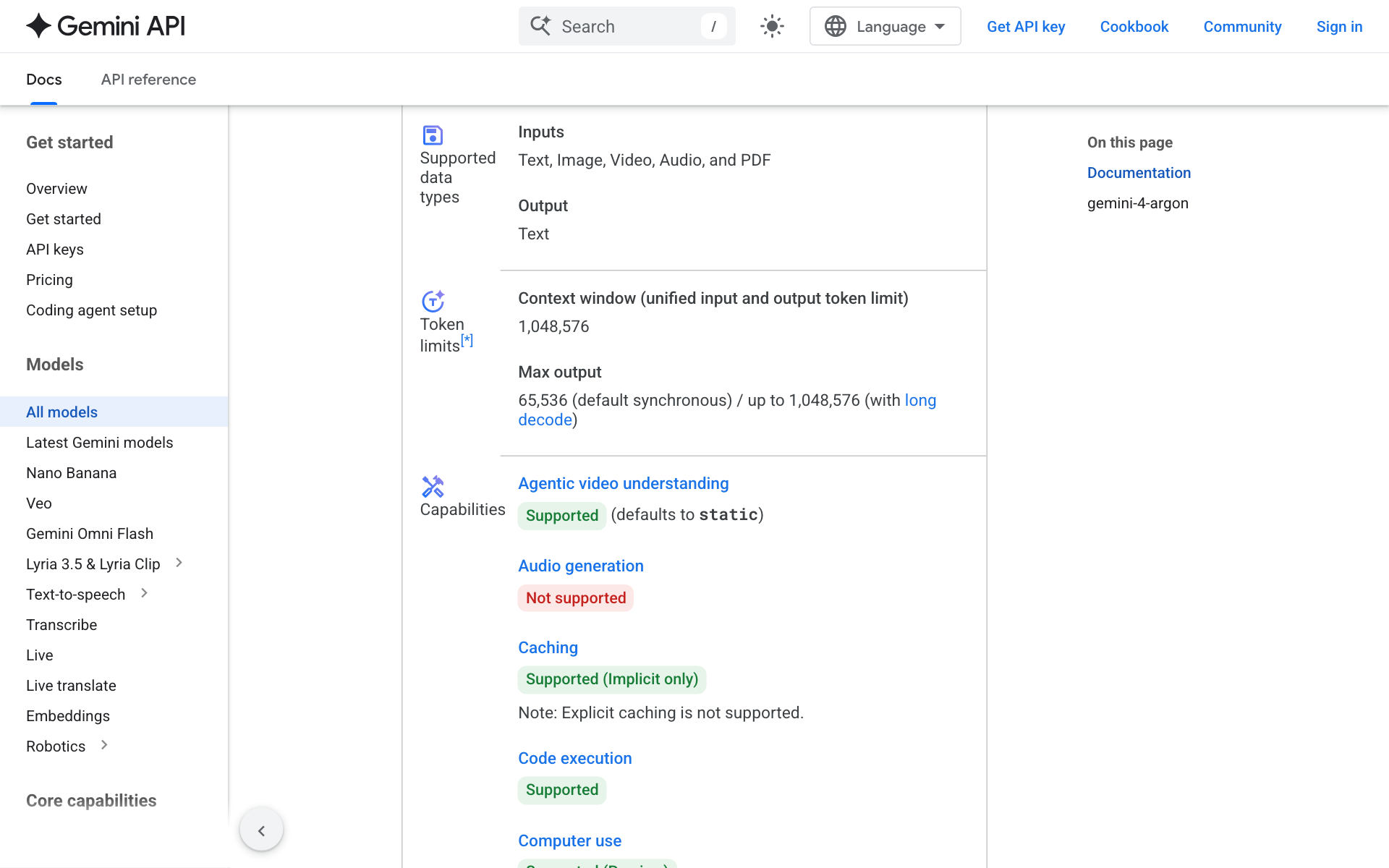Follow the long decode link
The image size is (1389, 868).
[919, 400]
